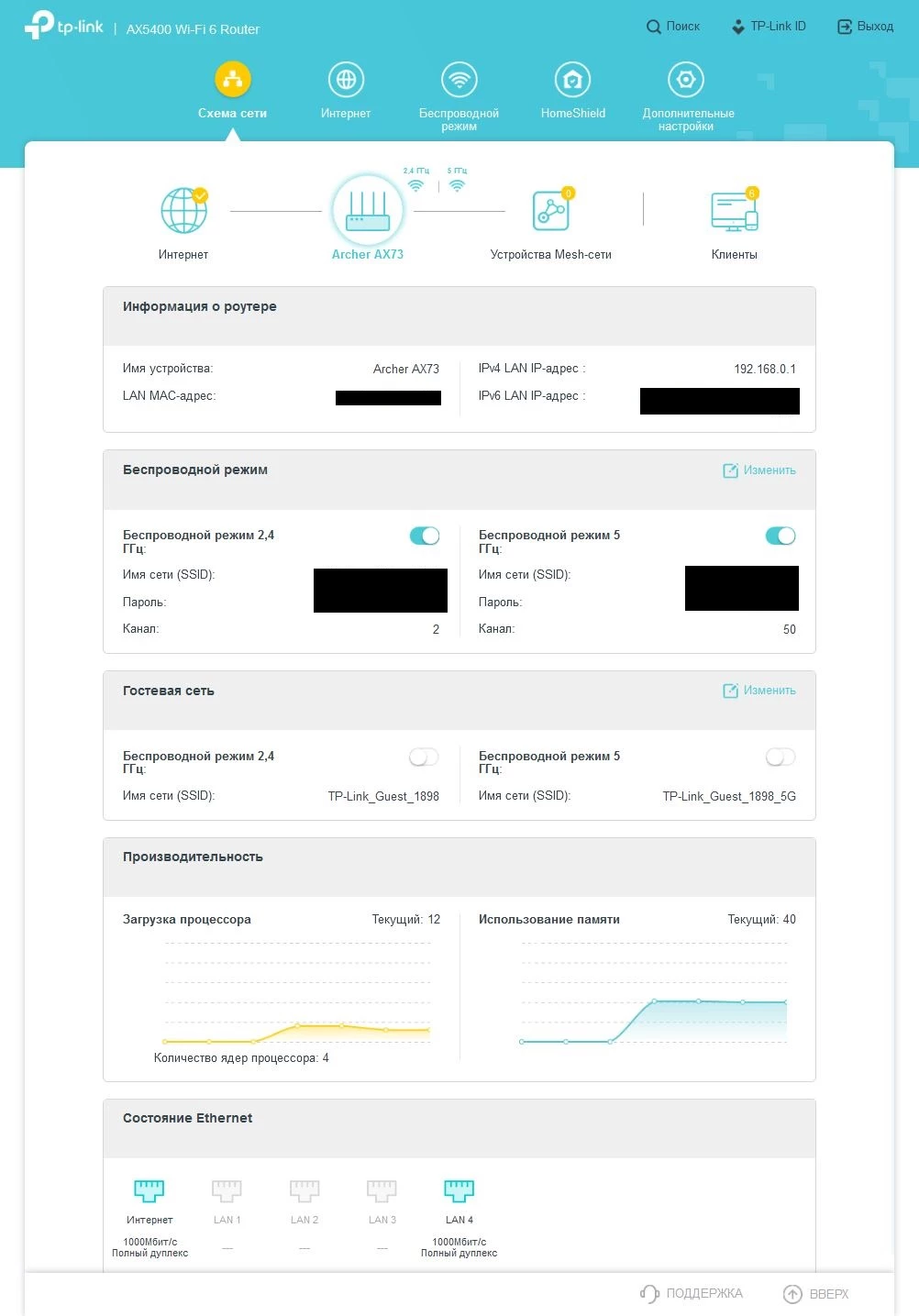The height and width of the screenshot is (1316, 919).
Task: Click the edit icon in Беспроводной режим section
Action: pos(730,470)
